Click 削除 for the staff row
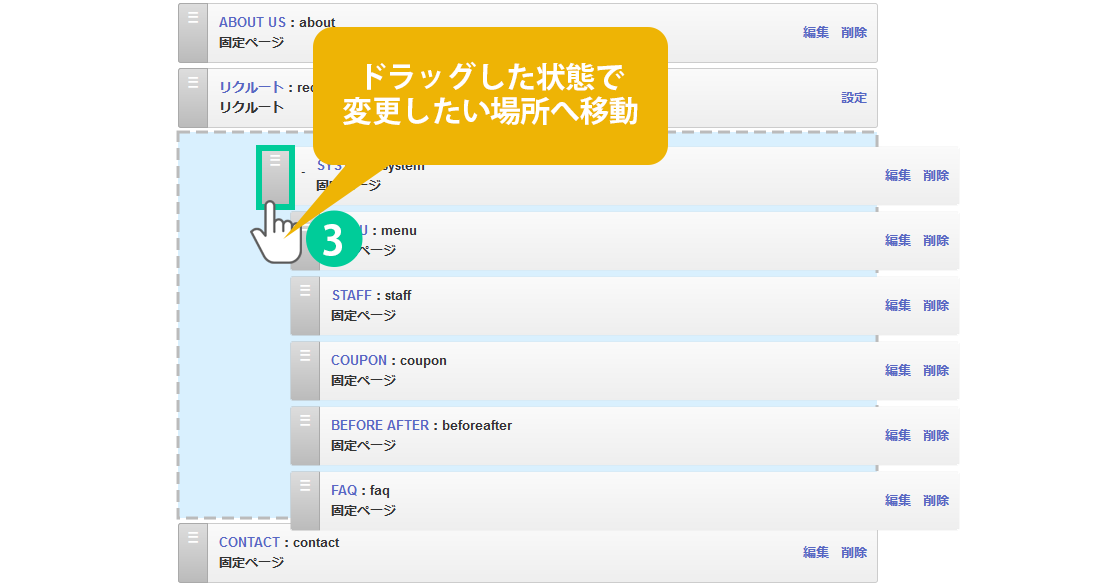The width and height of the screenshot is (1100, 584). coord(936,305)
